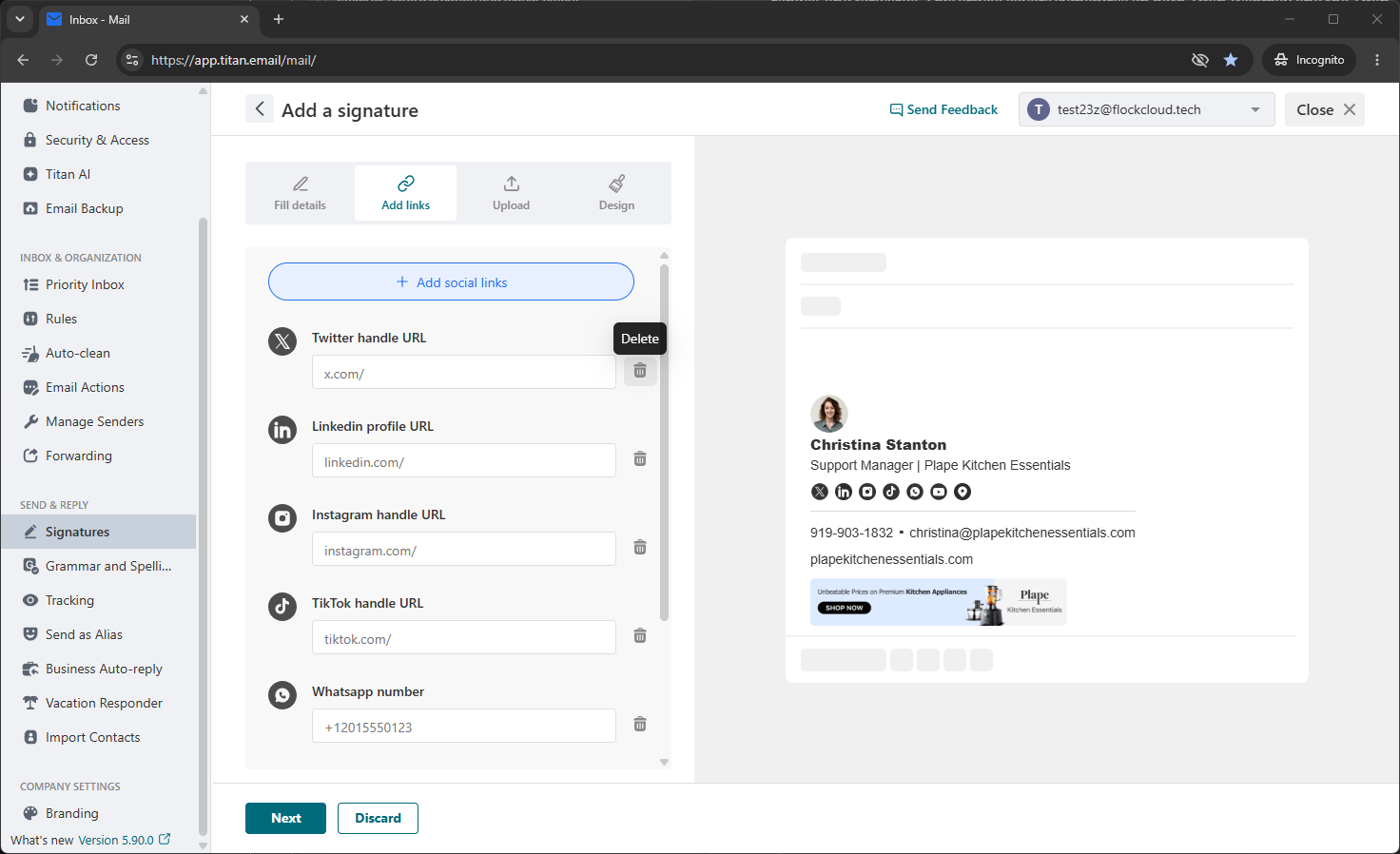Click the location pin icon in signature preview
The height and width of the screenshot is (854, 1400).
[962, 492]
